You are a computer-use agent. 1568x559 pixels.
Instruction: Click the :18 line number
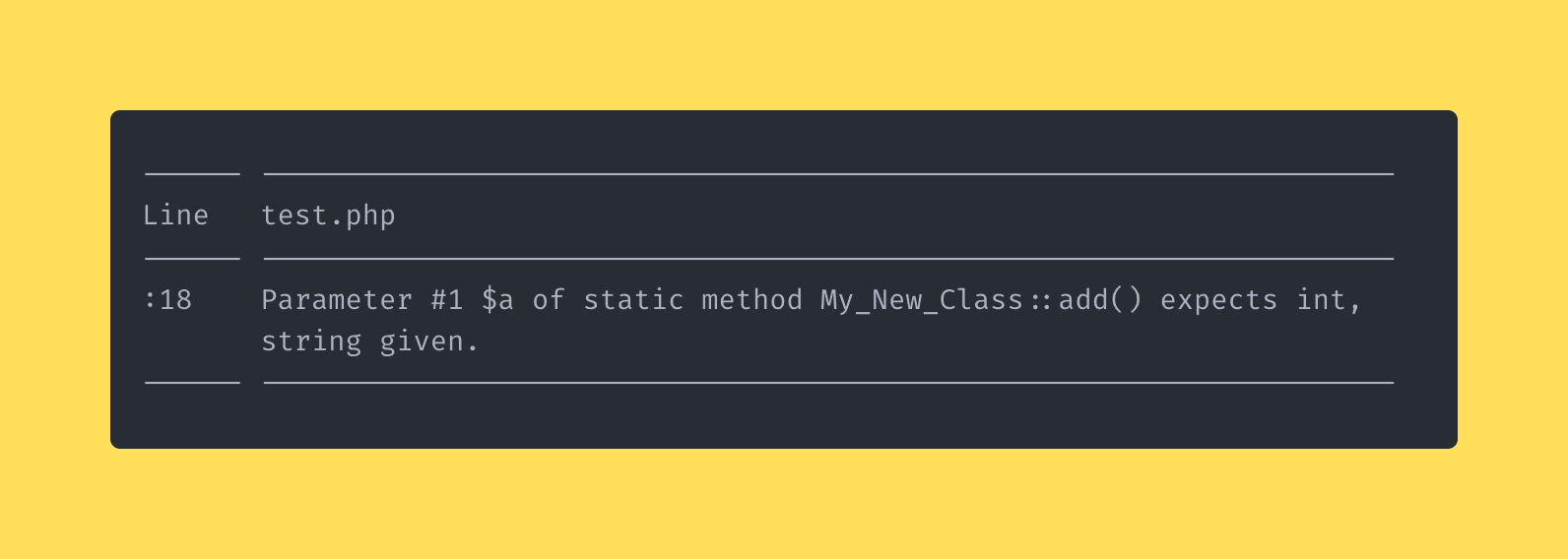(x=167, y=300)
